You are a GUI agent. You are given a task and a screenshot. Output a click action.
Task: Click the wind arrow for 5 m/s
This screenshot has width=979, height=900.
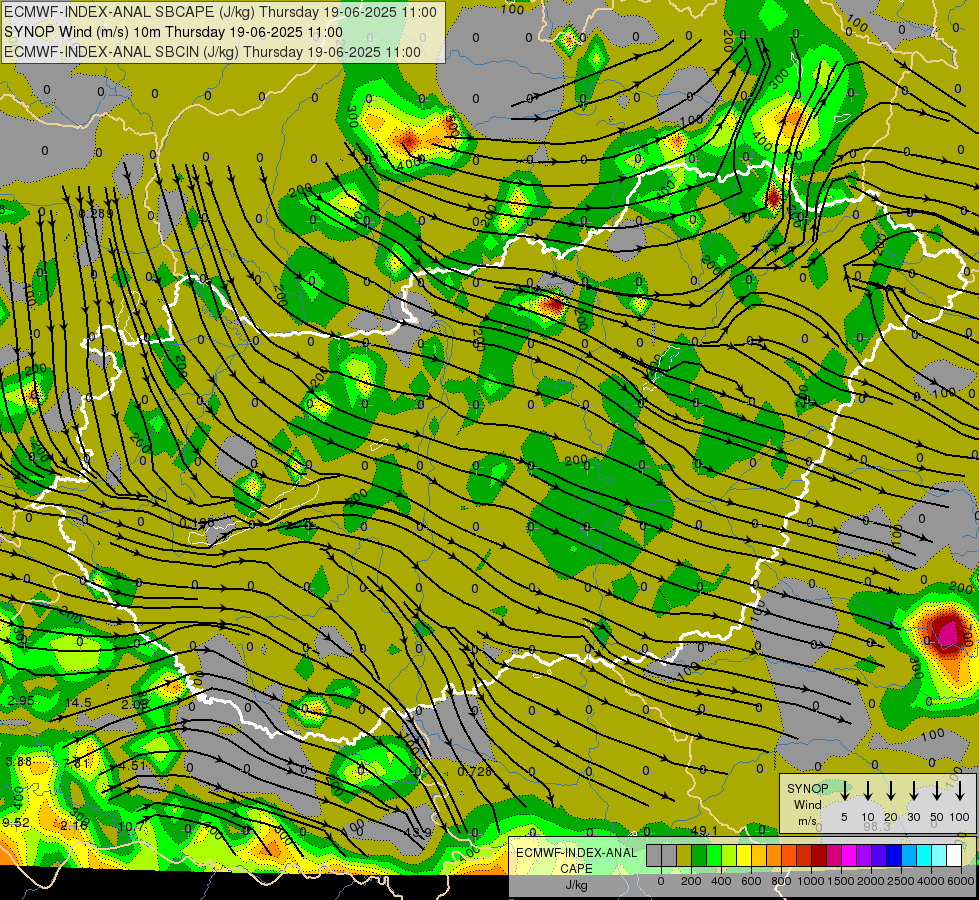tap(844, 791)
